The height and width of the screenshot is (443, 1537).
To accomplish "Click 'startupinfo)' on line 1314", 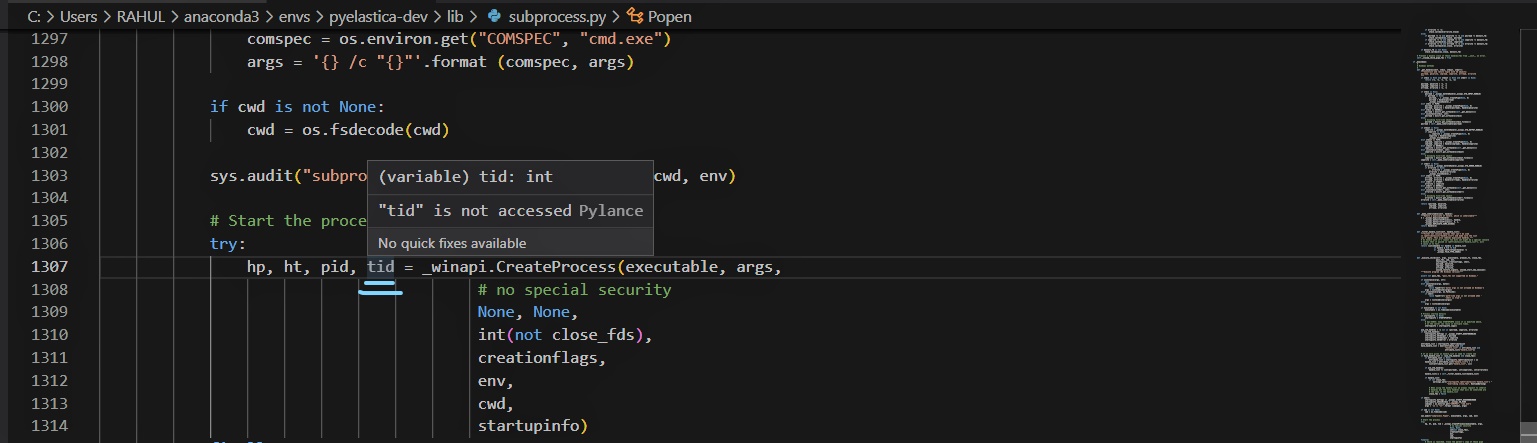I will (x=533, y=427).
